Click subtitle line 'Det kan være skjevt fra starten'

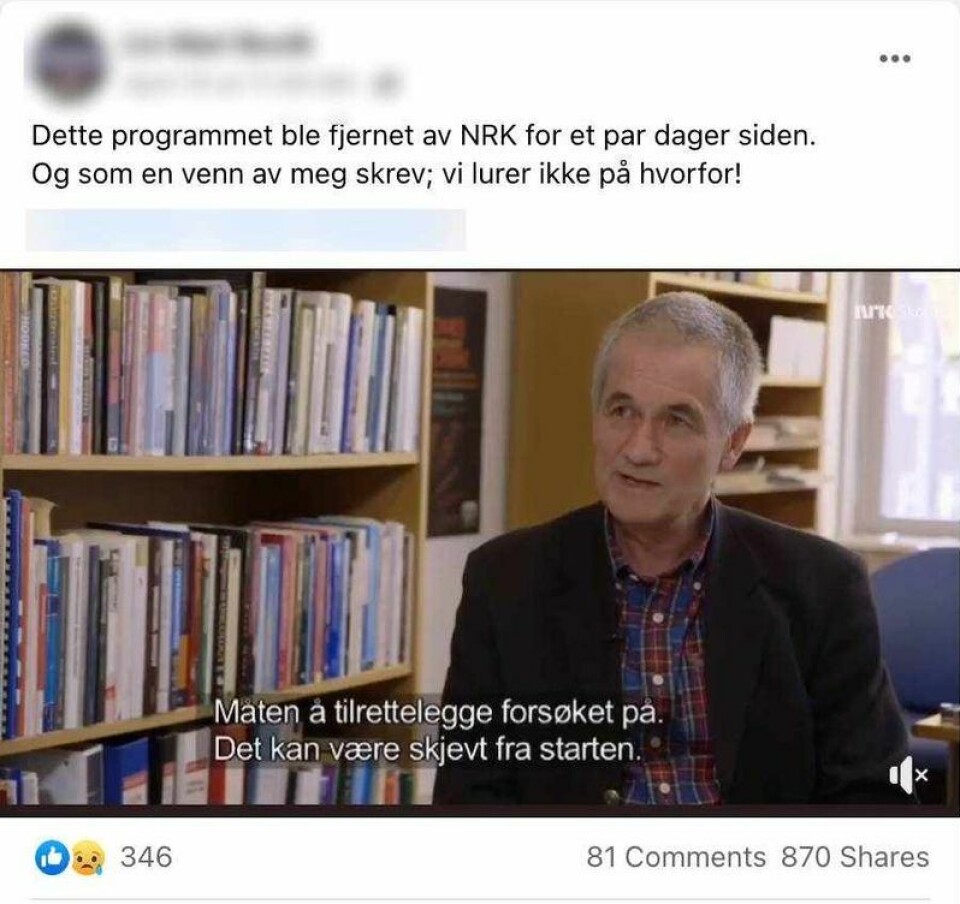coord(427,750)
